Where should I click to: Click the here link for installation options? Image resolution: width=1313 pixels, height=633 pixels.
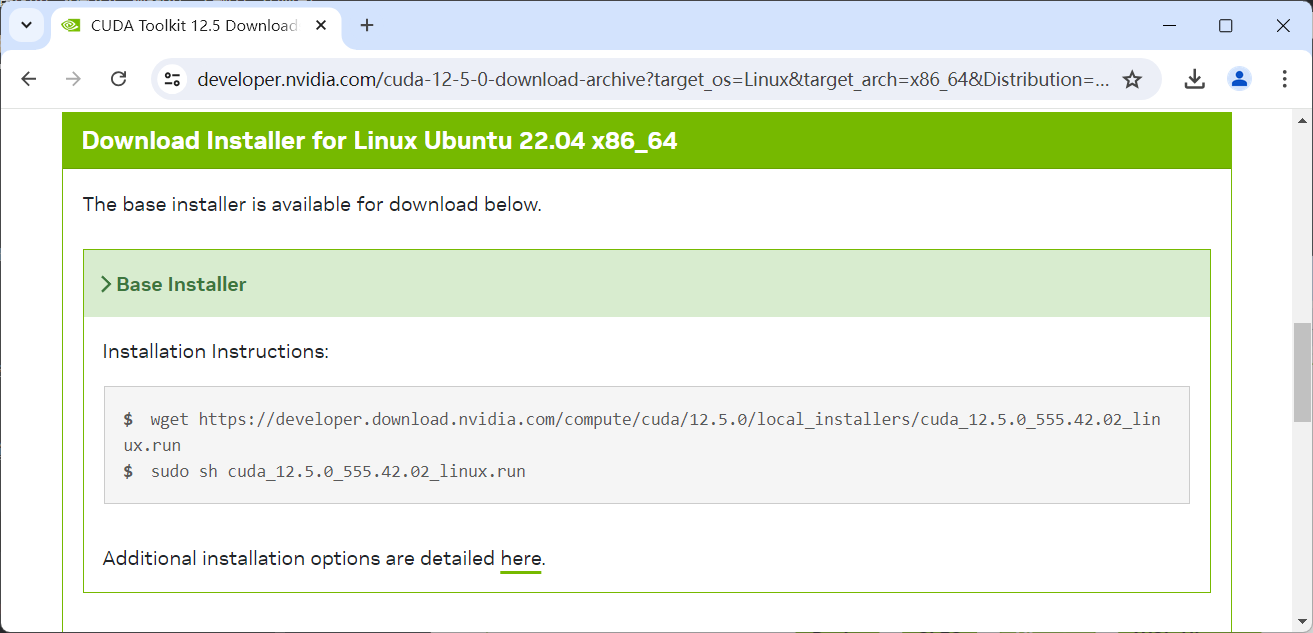tap(520, 558)
